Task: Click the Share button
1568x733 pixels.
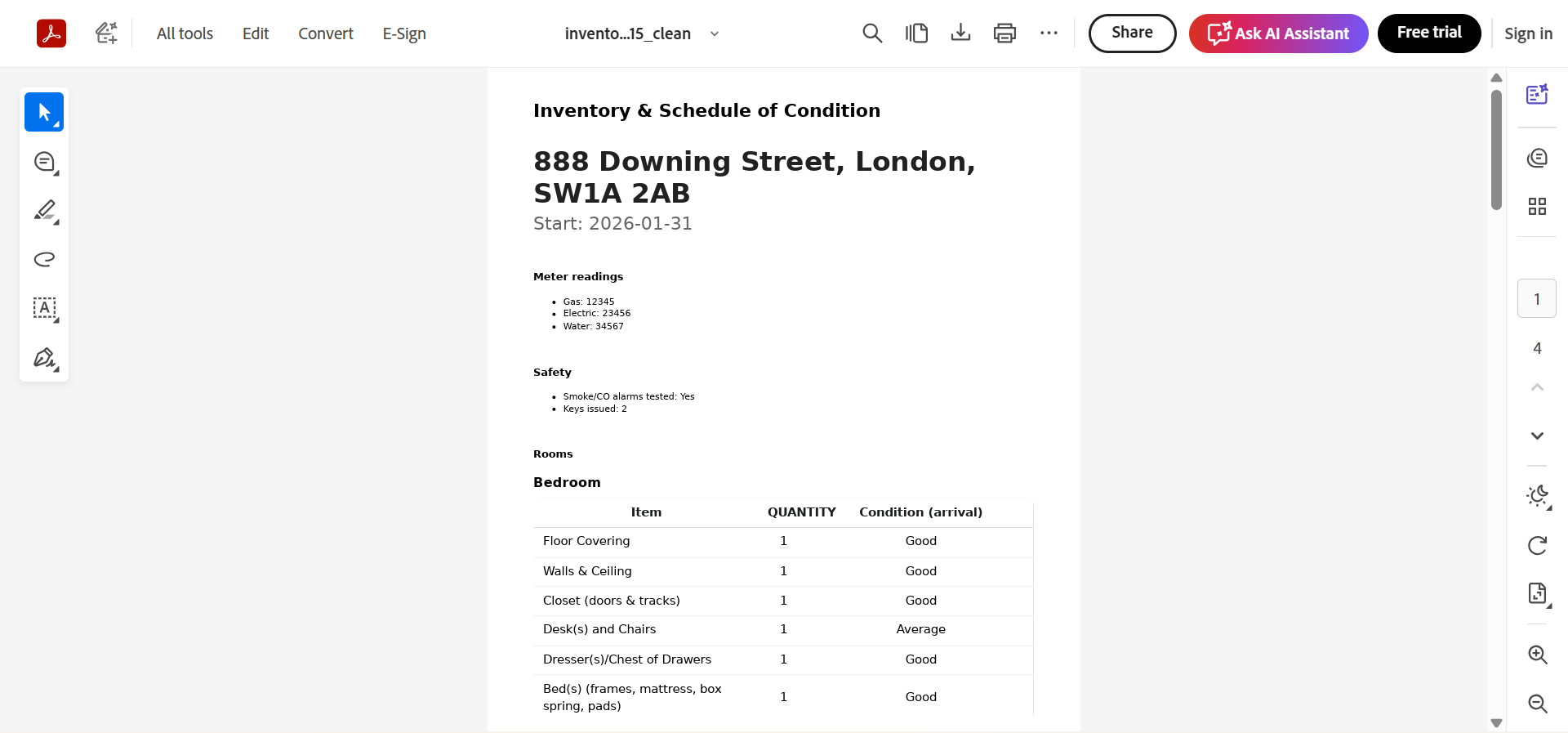Action: [x=1132, y=34]
